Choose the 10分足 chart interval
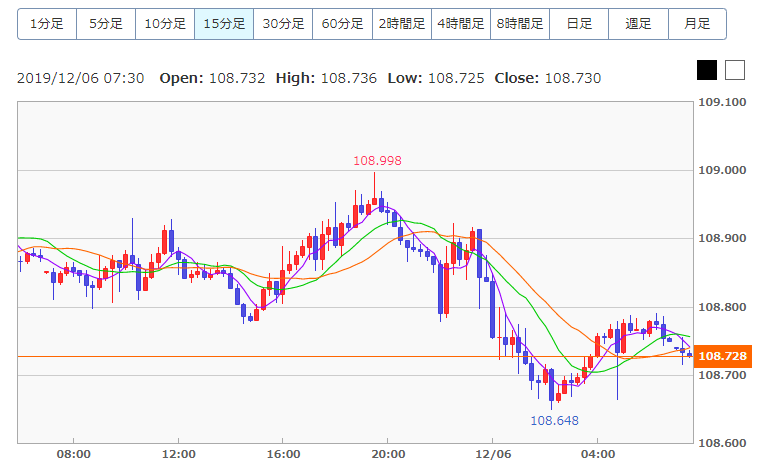The height and width of the screenshot is (470, 764). coord(165,24)
